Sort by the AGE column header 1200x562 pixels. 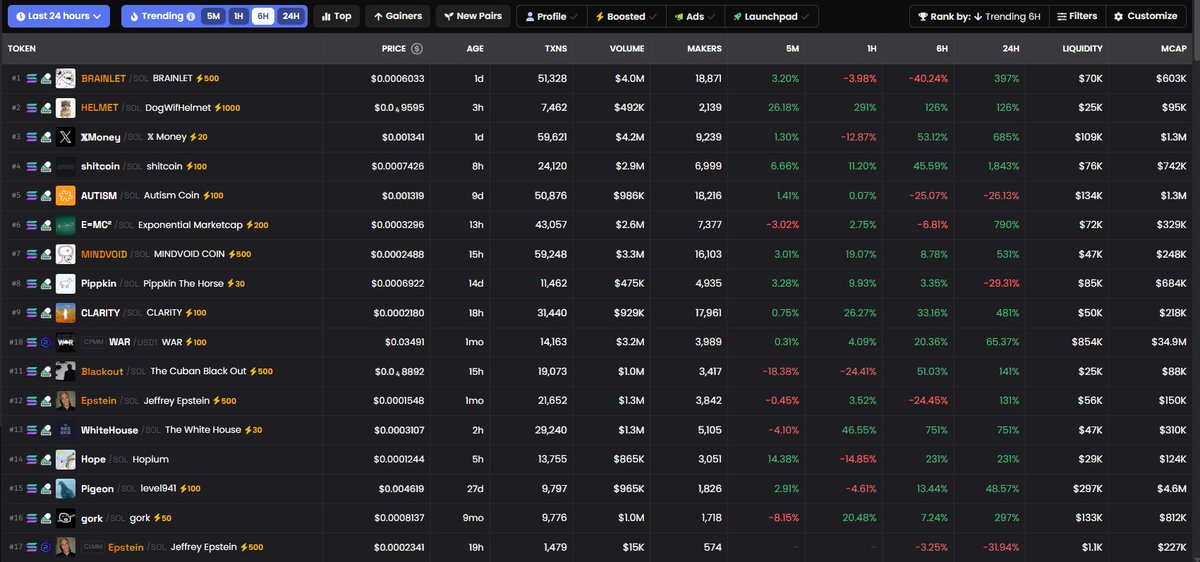475,48
